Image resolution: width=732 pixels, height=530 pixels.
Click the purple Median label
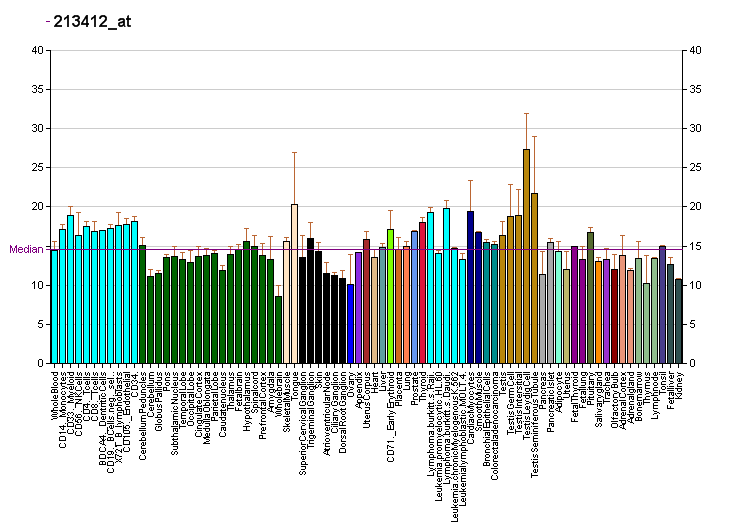tap(25, 249)
